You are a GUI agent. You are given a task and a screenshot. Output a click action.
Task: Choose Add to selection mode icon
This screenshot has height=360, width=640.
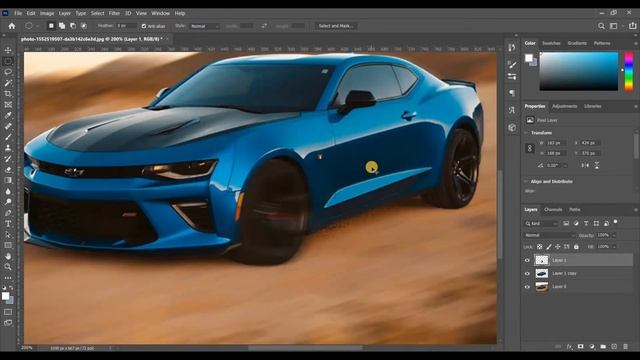pyautogui.click(x=62, y=26)
